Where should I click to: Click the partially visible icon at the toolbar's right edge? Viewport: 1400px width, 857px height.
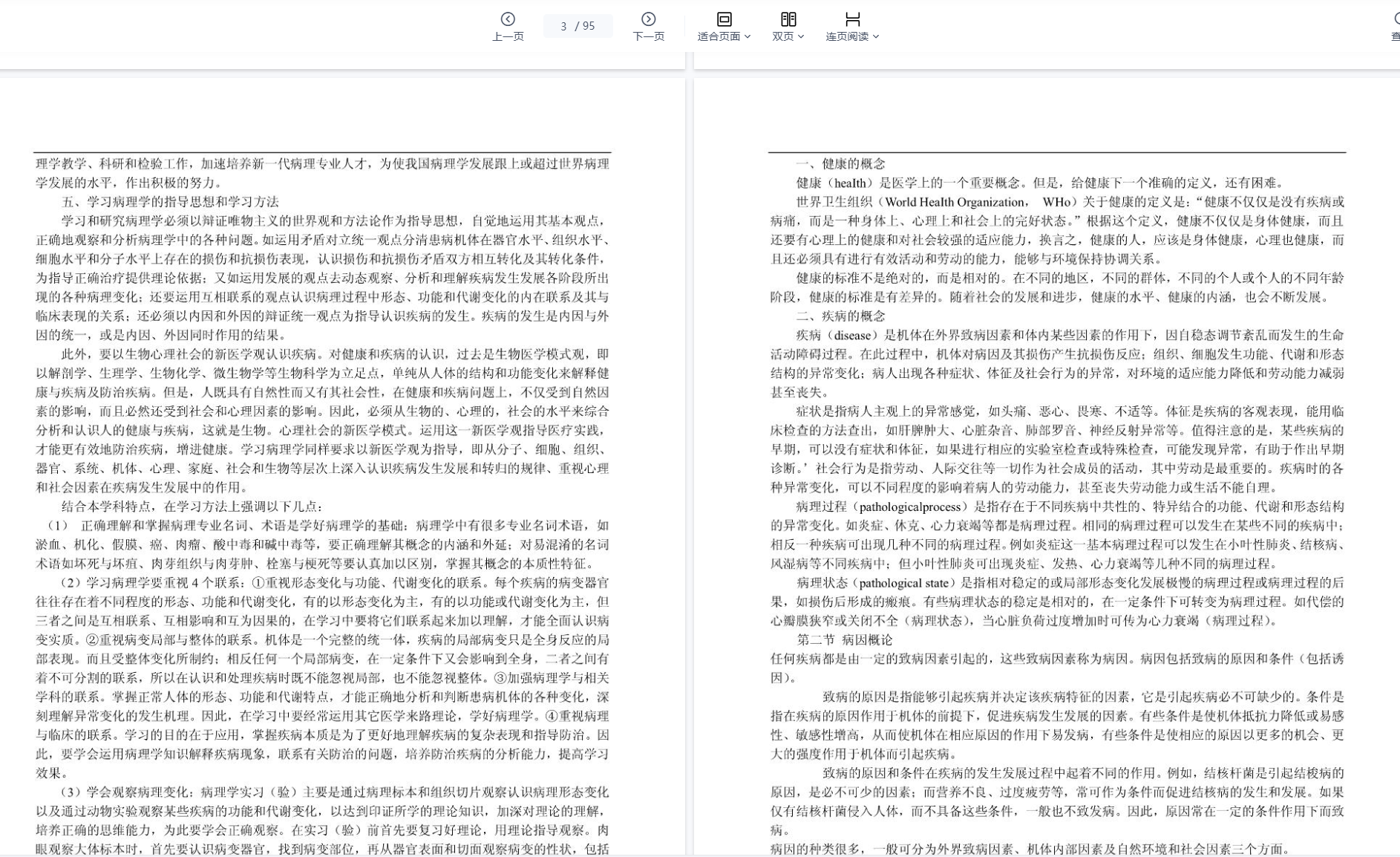[x=1395, y=19]
